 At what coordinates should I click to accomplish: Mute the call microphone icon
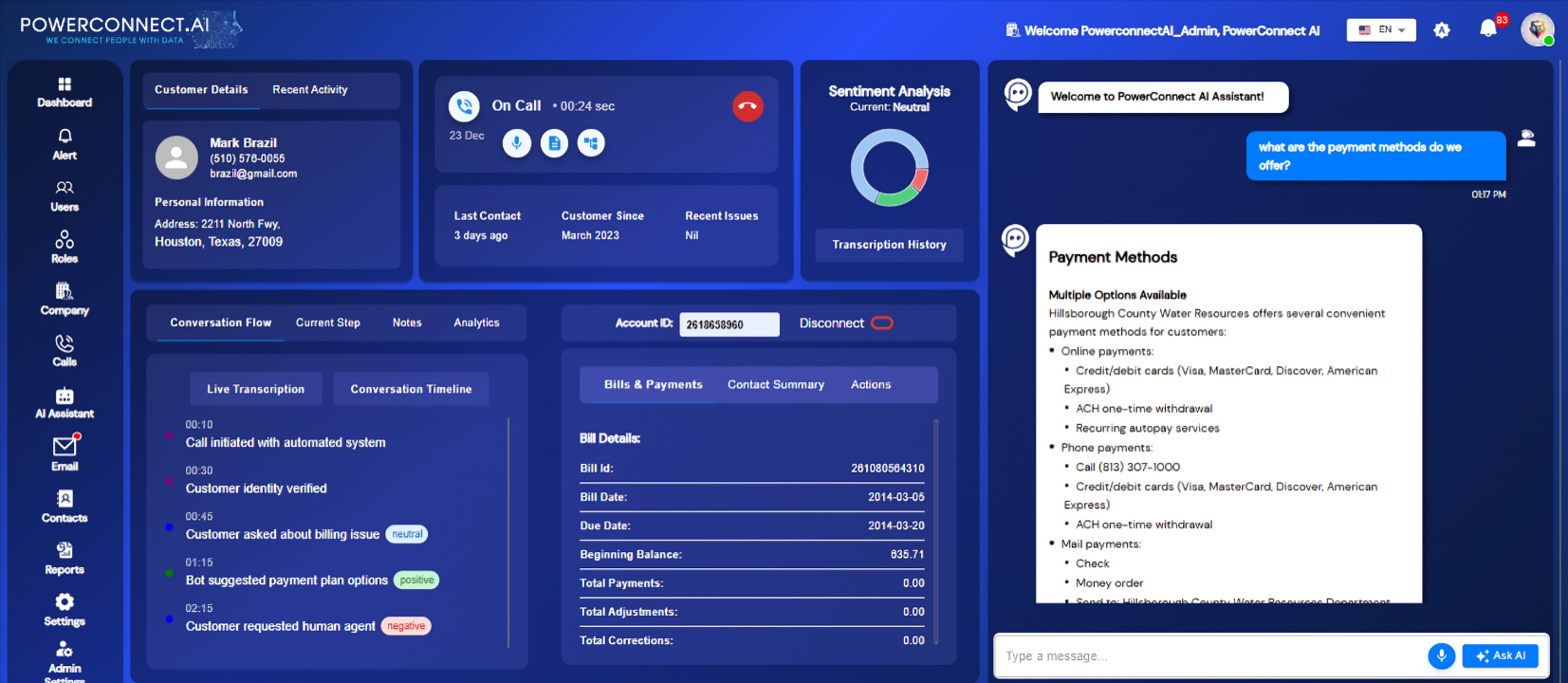click(516, 143)
